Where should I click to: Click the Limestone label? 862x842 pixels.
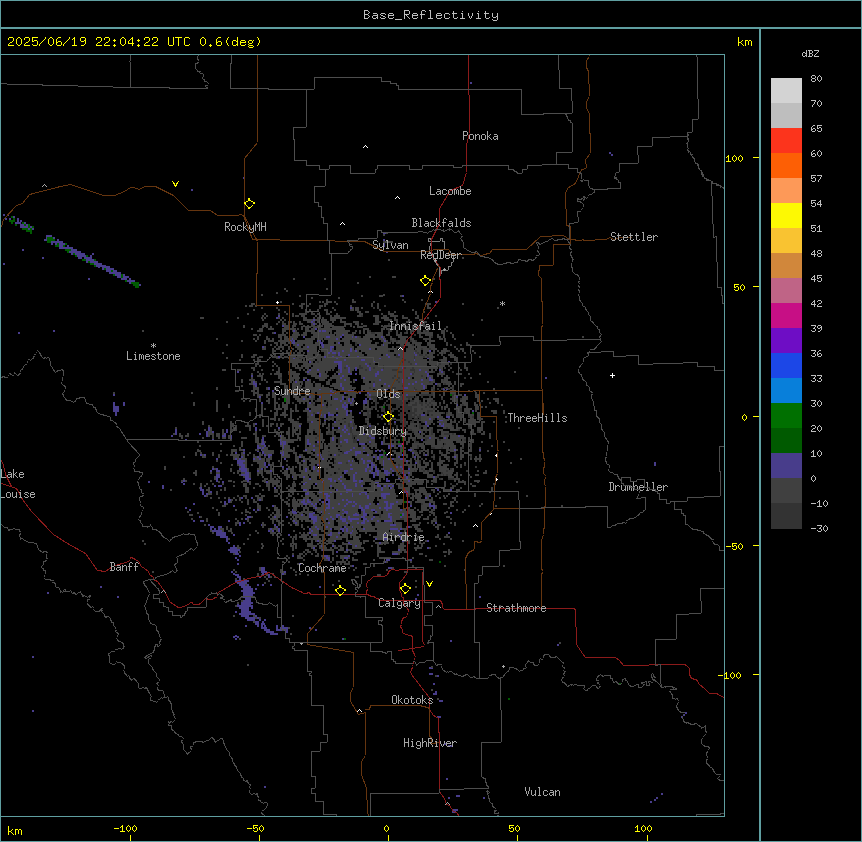153,356
